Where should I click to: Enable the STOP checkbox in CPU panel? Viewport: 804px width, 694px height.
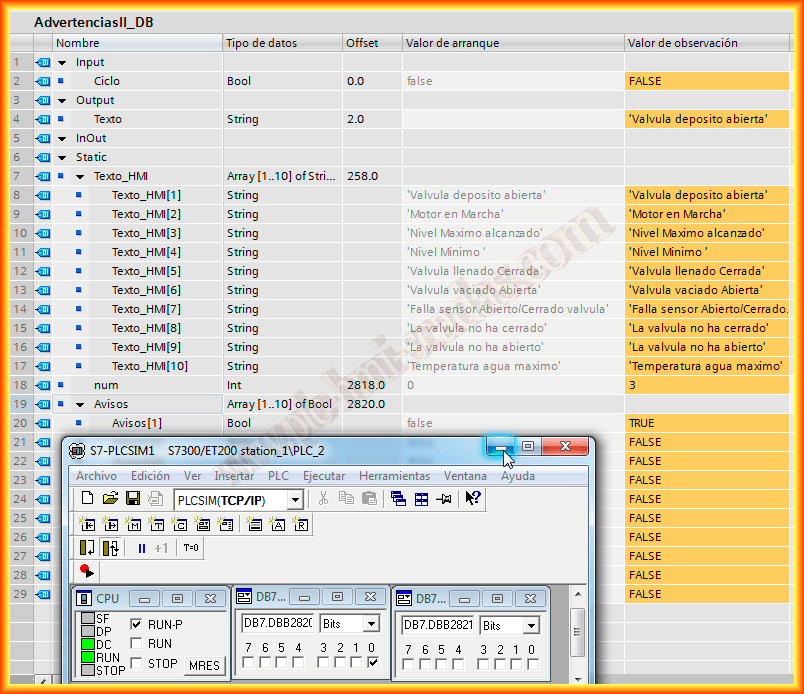click(137, 664)
